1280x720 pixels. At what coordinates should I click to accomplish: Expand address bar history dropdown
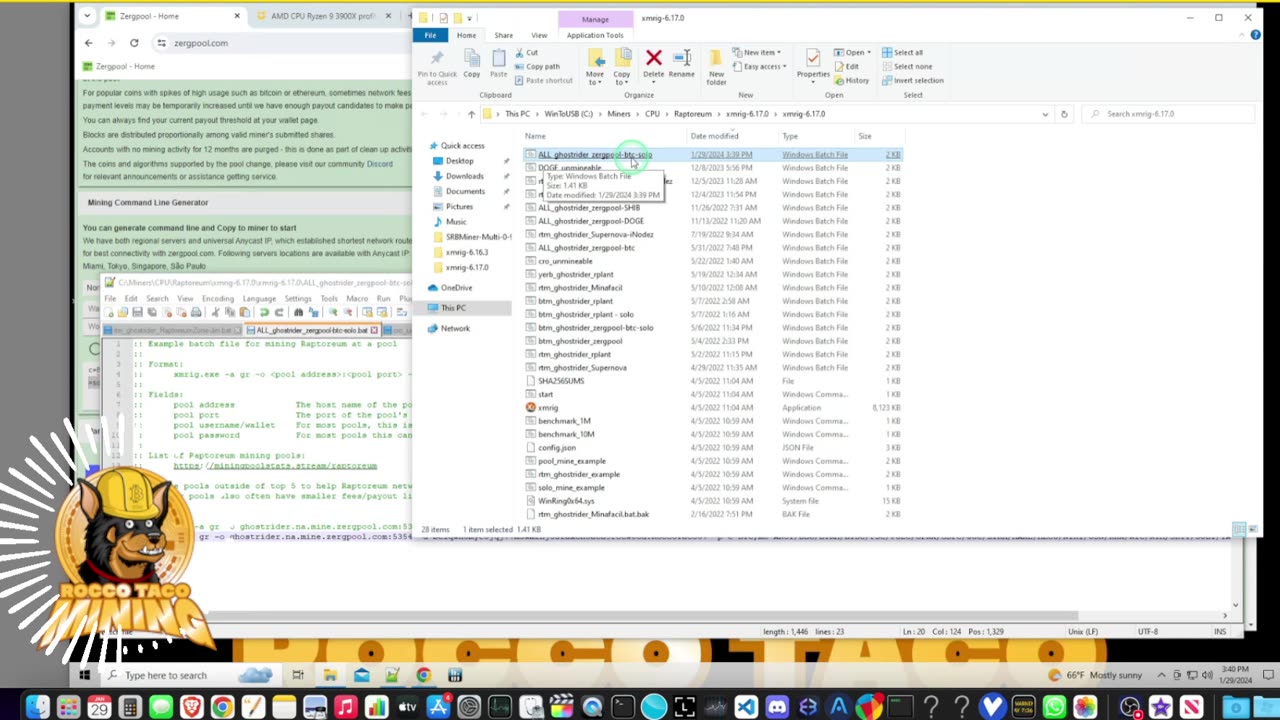click(1045, 114)
